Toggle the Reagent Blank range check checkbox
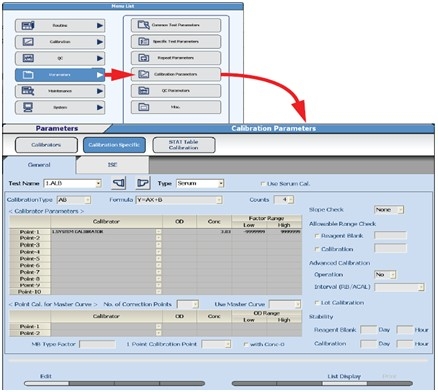 click(x=317, y=236)
